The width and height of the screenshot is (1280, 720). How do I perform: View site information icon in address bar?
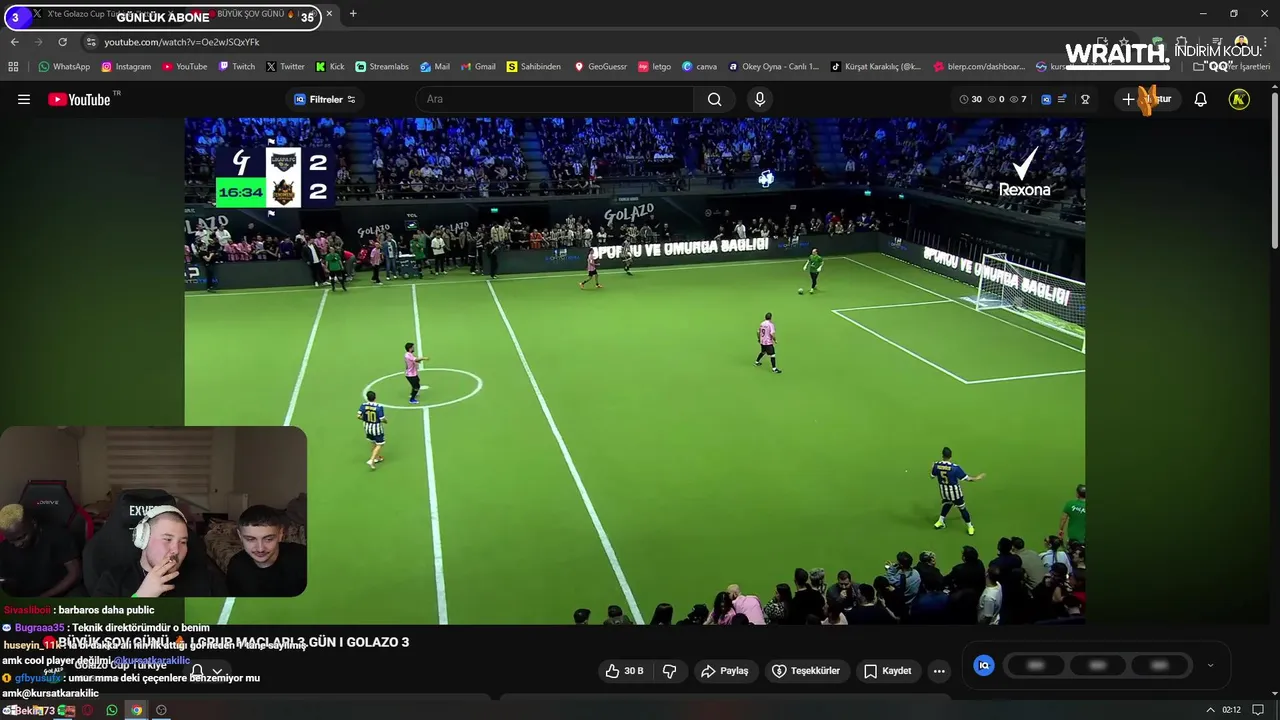pyautogui.click(x=91, y=42)
